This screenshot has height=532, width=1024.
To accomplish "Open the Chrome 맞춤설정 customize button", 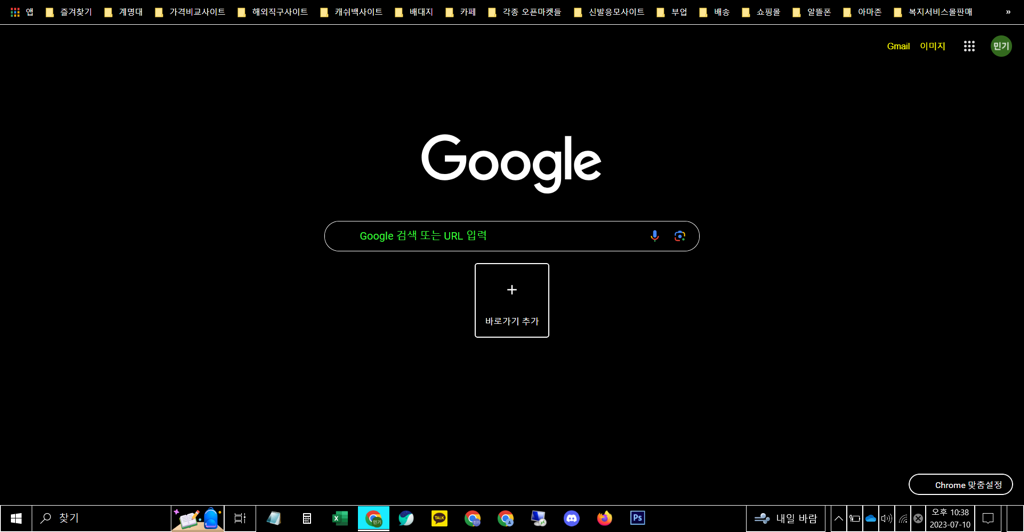I will pos(960,485).
